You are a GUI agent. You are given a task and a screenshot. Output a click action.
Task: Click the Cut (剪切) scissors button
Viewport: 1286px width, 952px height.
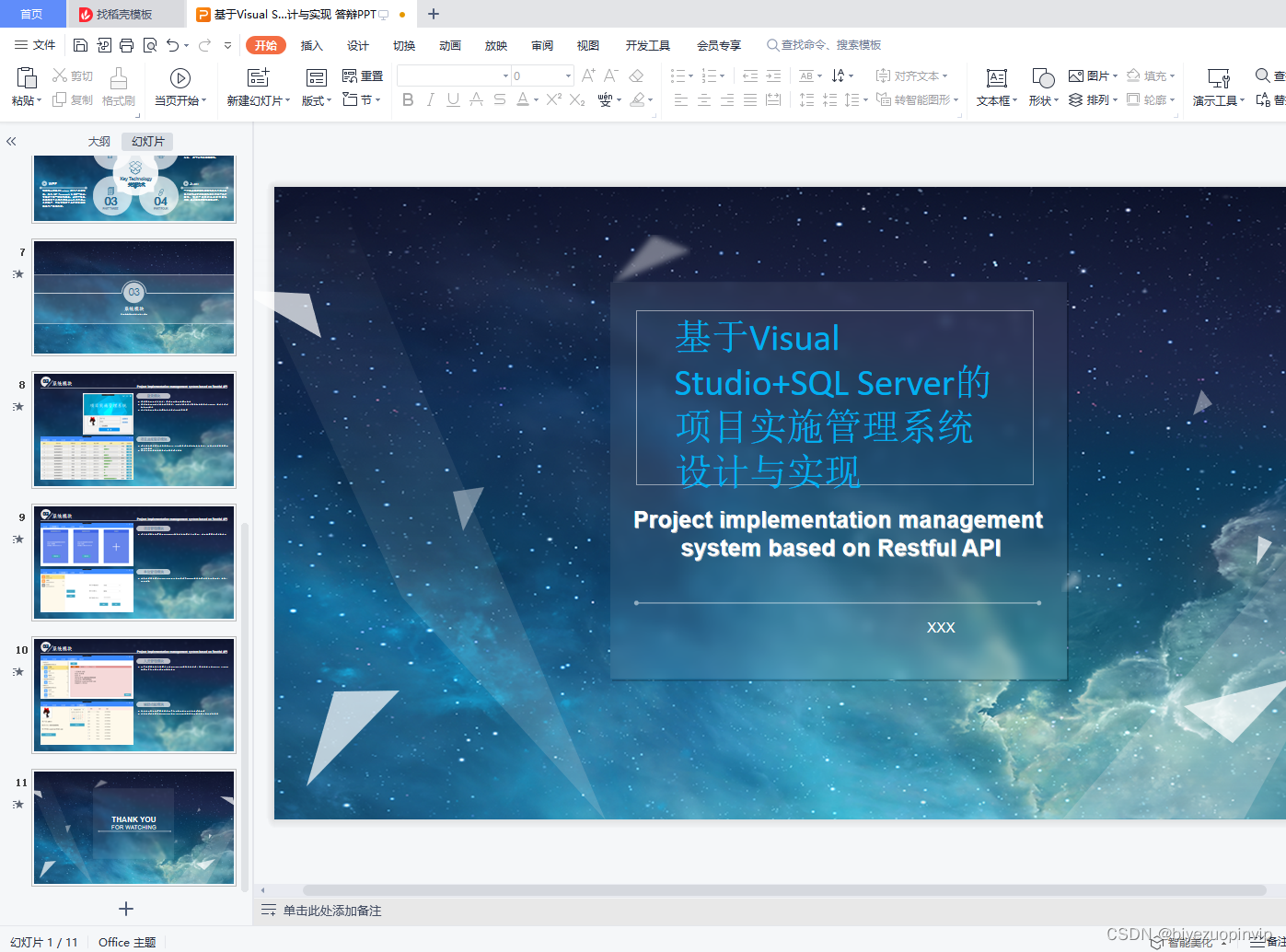(72, 75)
